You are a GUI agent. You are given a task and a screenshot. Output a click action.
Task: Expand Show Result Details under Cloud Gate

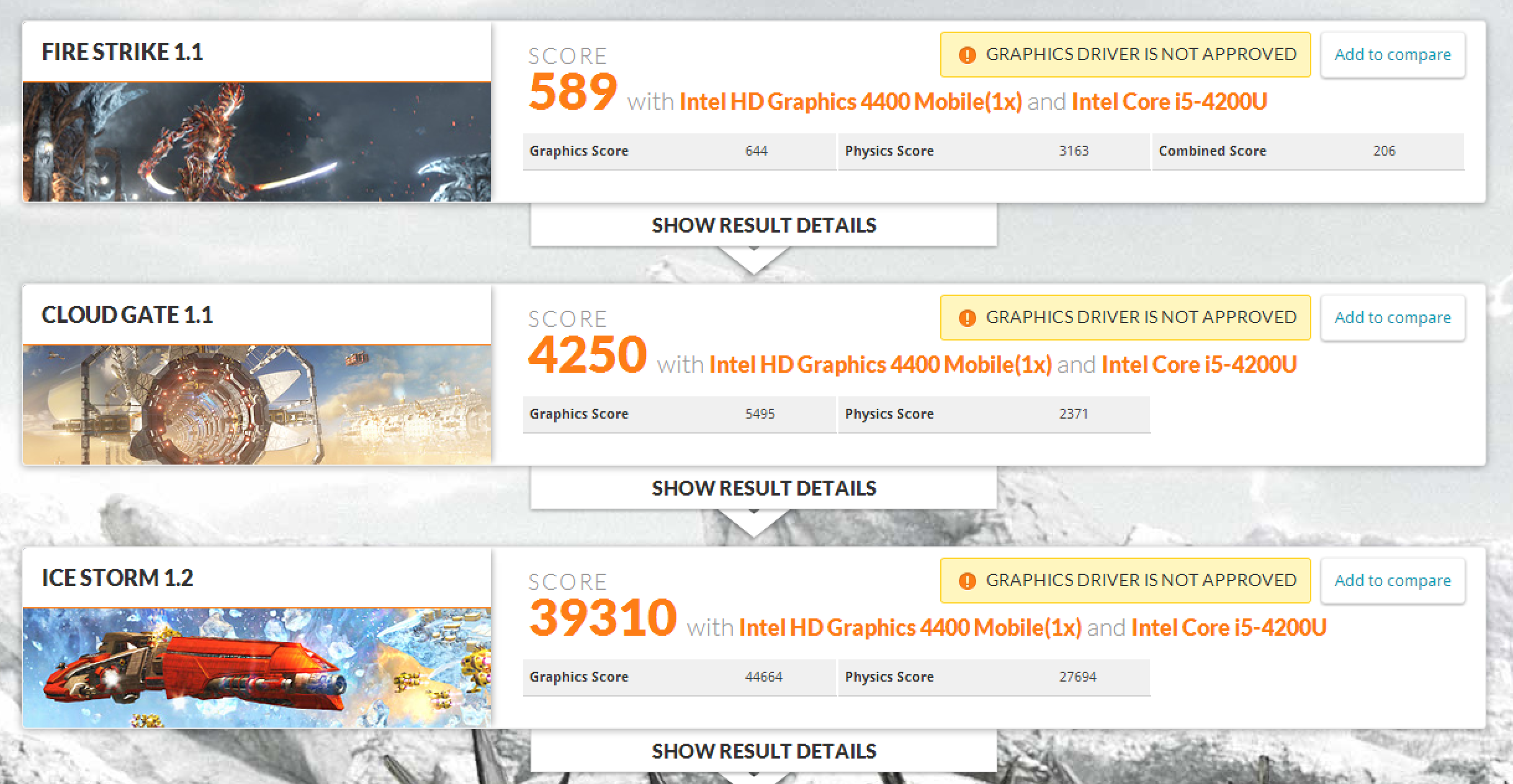click(x=763, y=488)
